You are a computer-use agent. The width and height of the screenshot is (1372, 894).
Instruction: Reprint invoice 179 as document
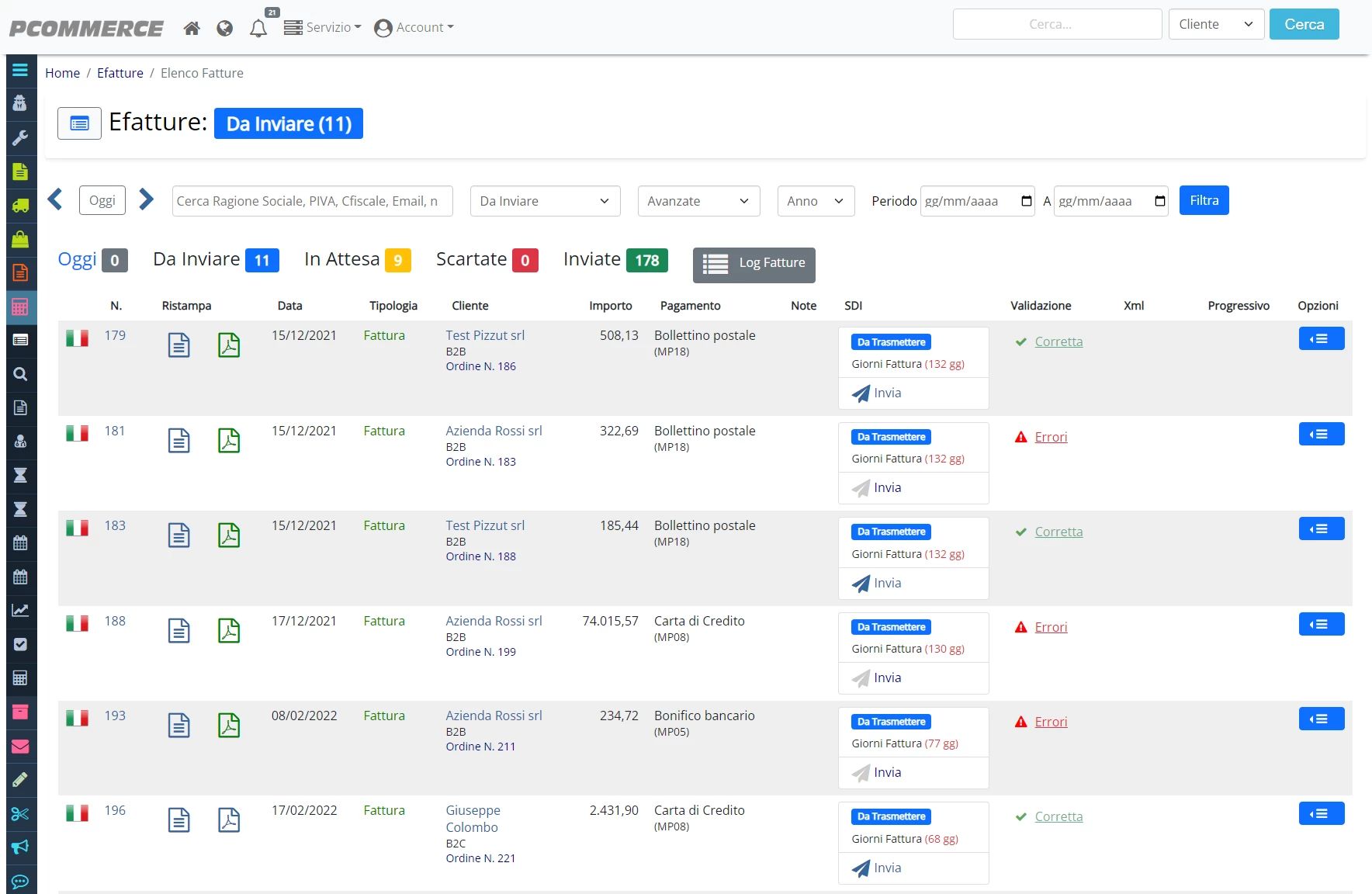tap(179, 345)
